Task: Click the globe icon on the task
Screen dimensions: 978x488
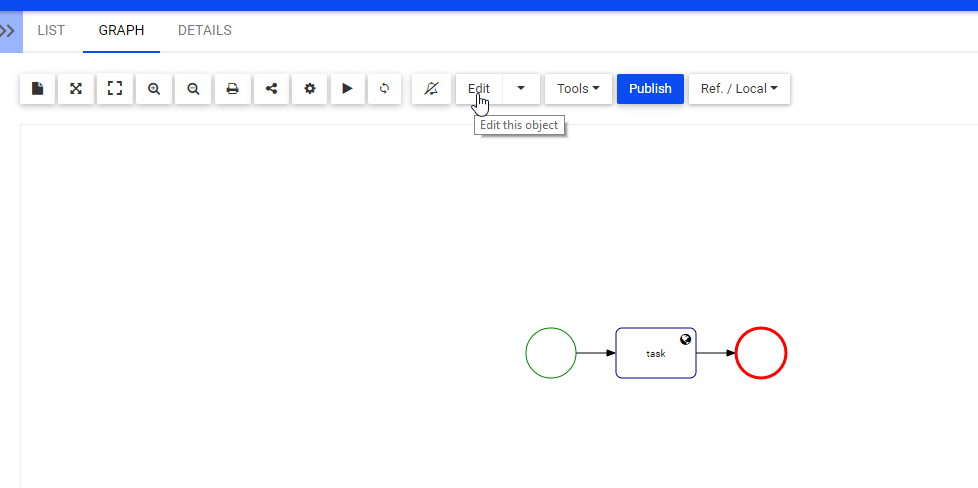Action: tap(685, 339)
